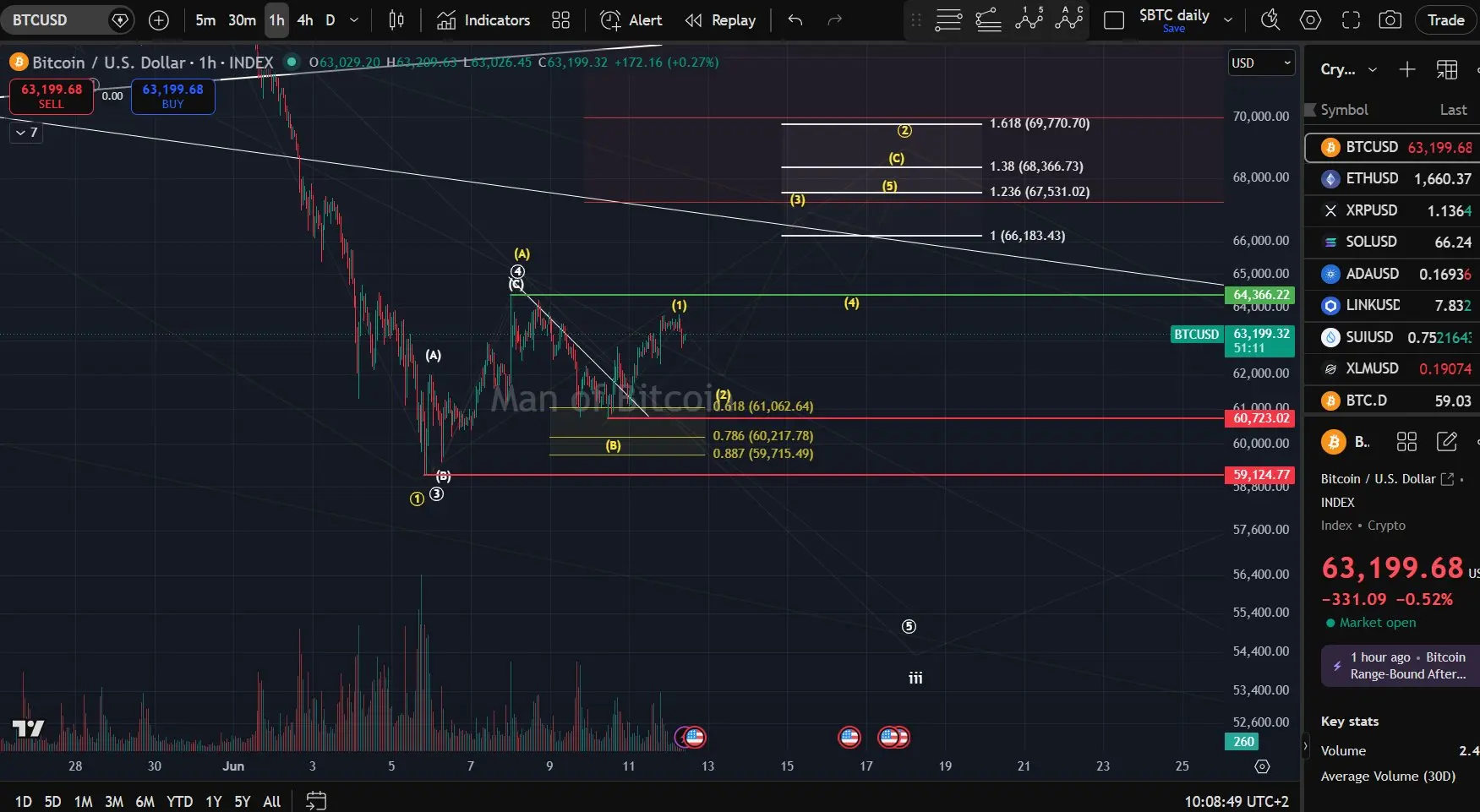Viewport: 1480px width, 812px height.
Task: Select the Elliott impulse wave 1-5 tool
Action: point(1029,19)
